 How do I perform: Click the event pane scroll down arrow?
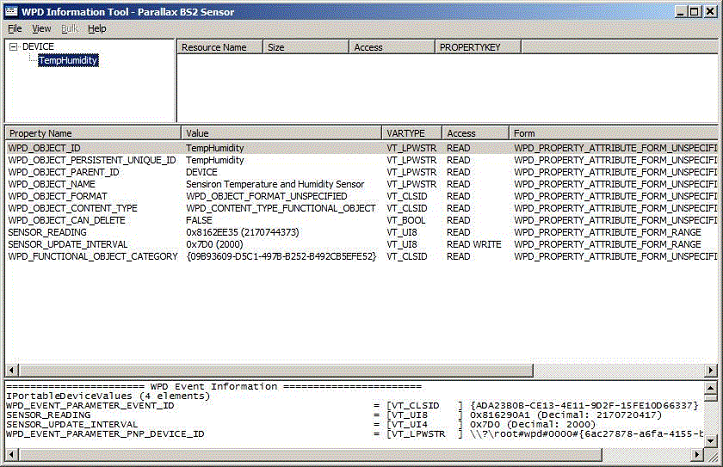[711, 442]
